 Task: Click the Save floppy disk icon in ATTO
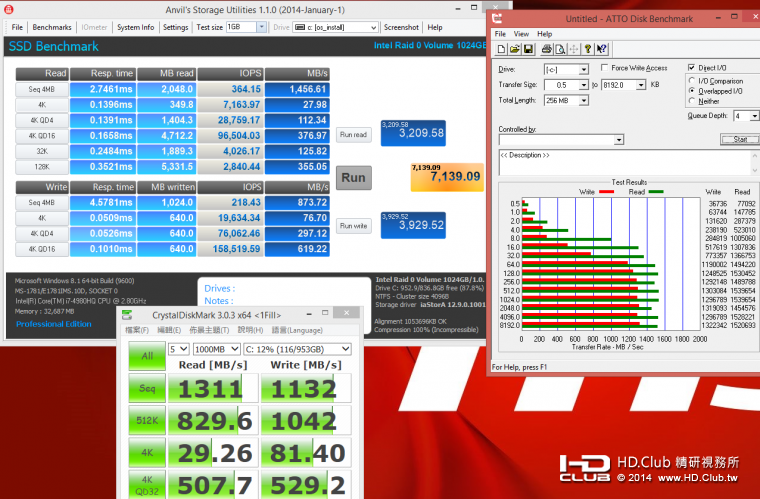click(527, 49)
